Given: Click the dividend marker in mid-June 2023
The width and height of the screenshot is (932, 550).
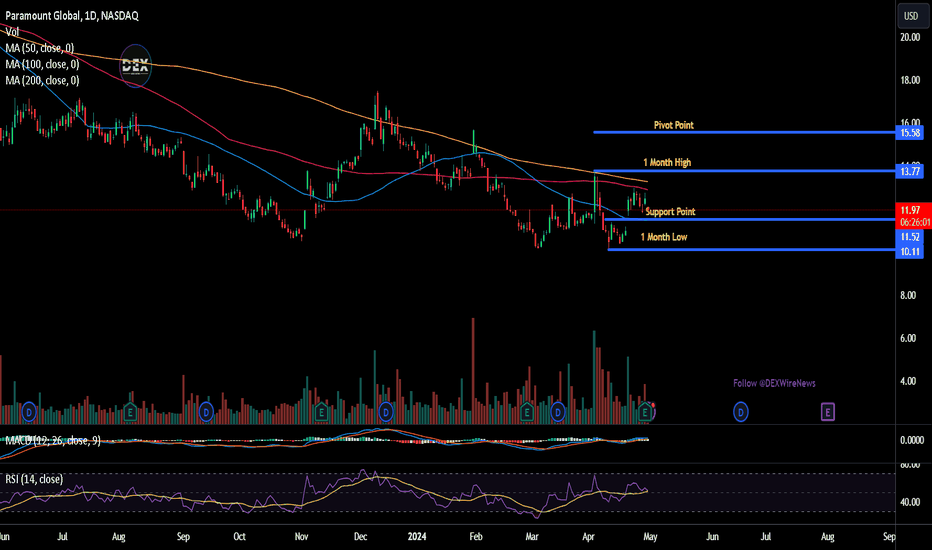Looking at the screenshot, I should [x=29, y=411].
